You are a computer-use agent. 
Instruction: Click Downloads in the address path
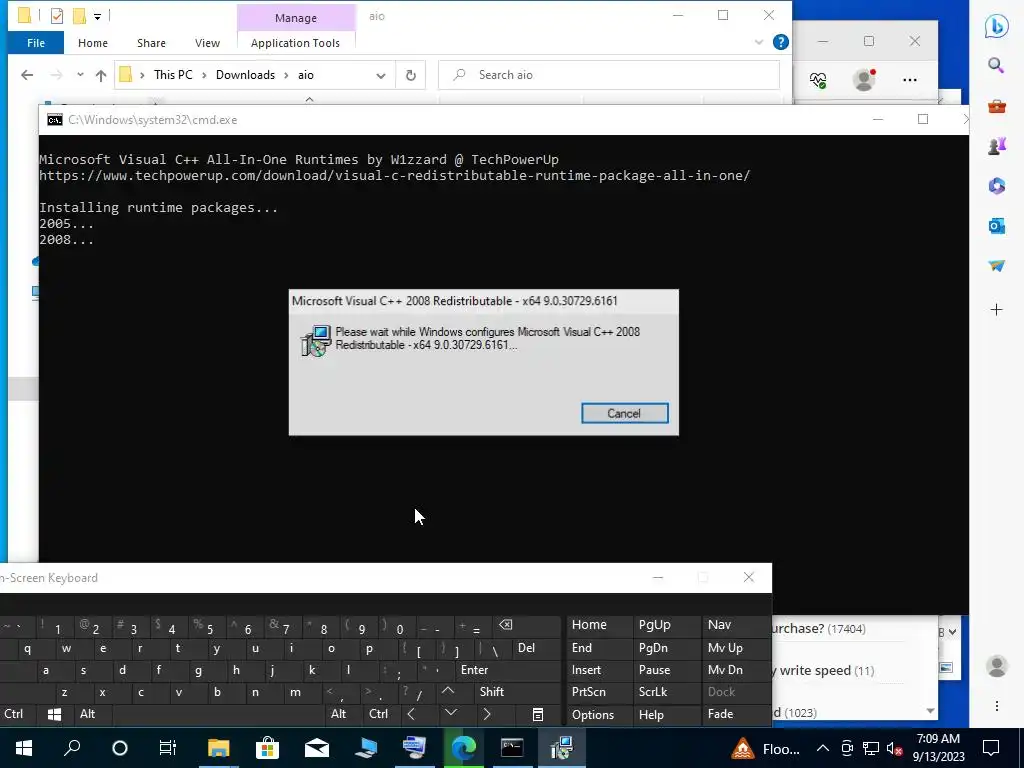coord(246,75)
